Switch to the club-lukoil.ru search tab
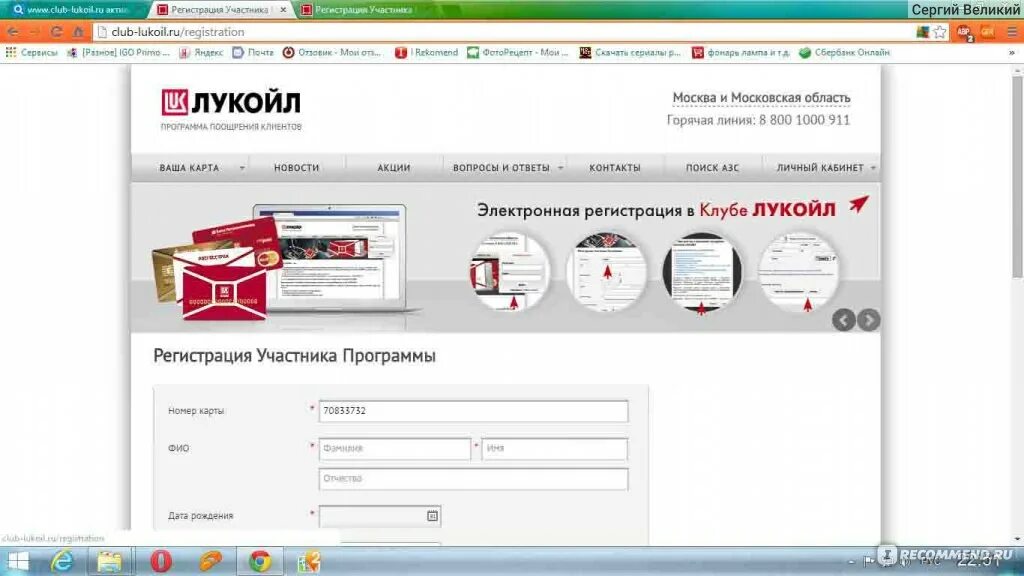Viewport: 1024px width, 576px height. point(72,10)
